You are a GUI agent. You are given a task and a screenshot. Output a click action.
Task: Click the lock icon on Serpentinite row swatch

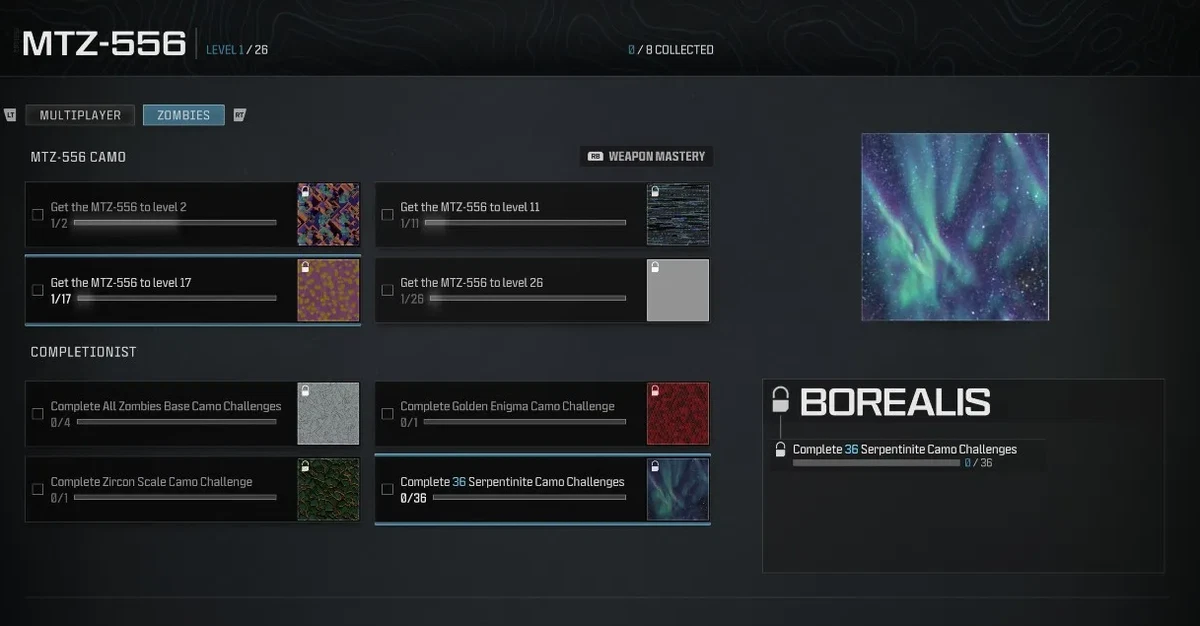(x=655, y=466)
